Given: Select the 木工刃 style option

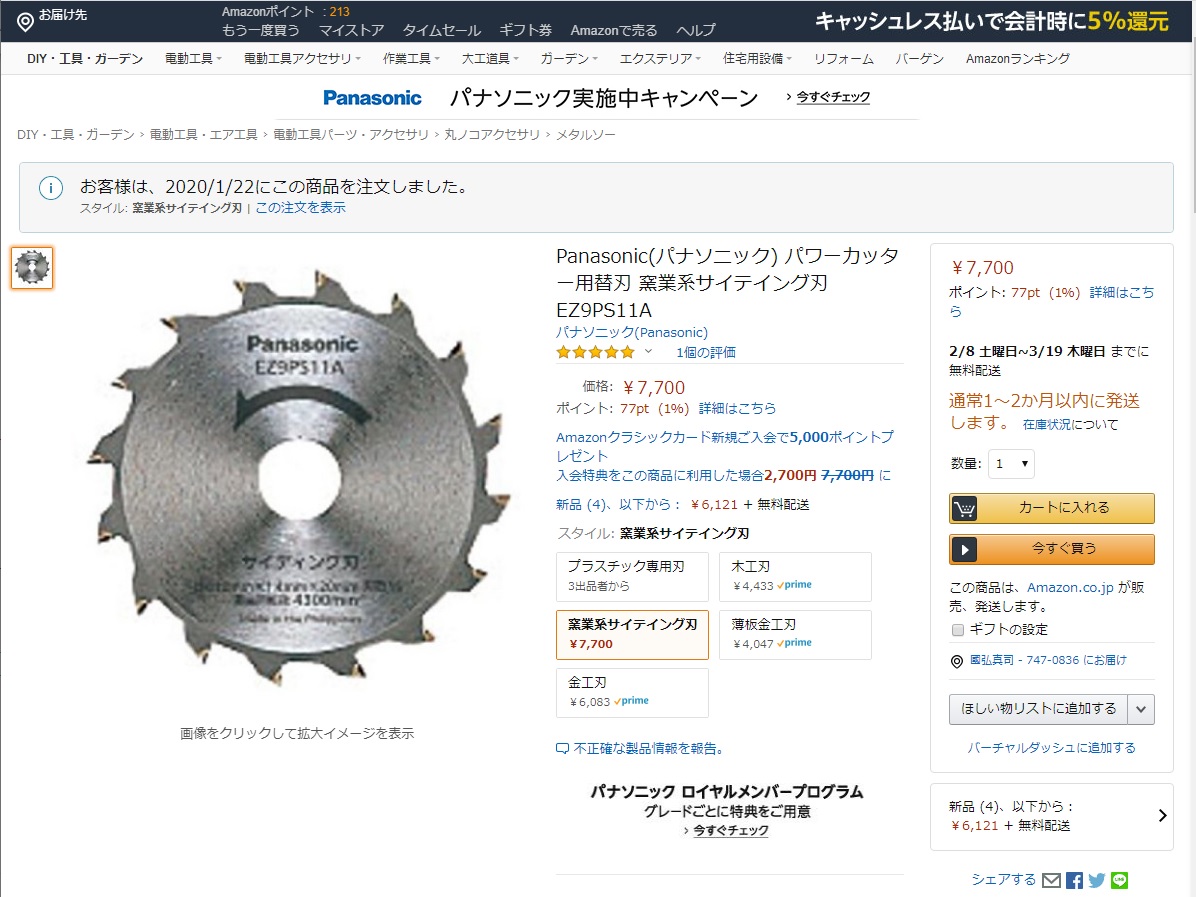Looking at the screenshot, I should coord(795,576).
